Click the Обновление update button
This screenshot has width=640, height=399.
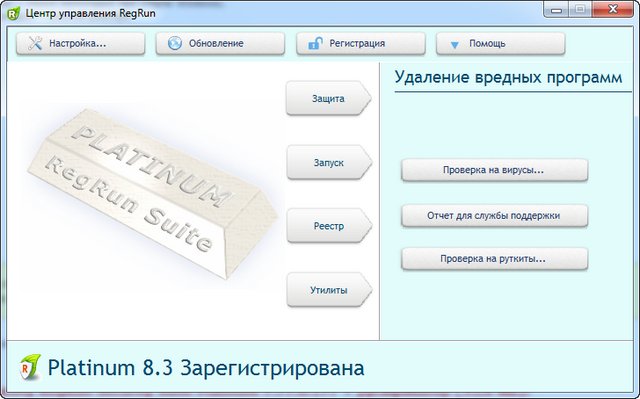pyautogui.click(x=220, y=43)
